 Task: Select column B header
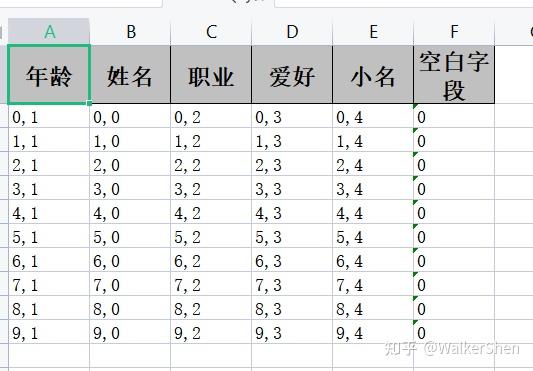tap(130, 32)
